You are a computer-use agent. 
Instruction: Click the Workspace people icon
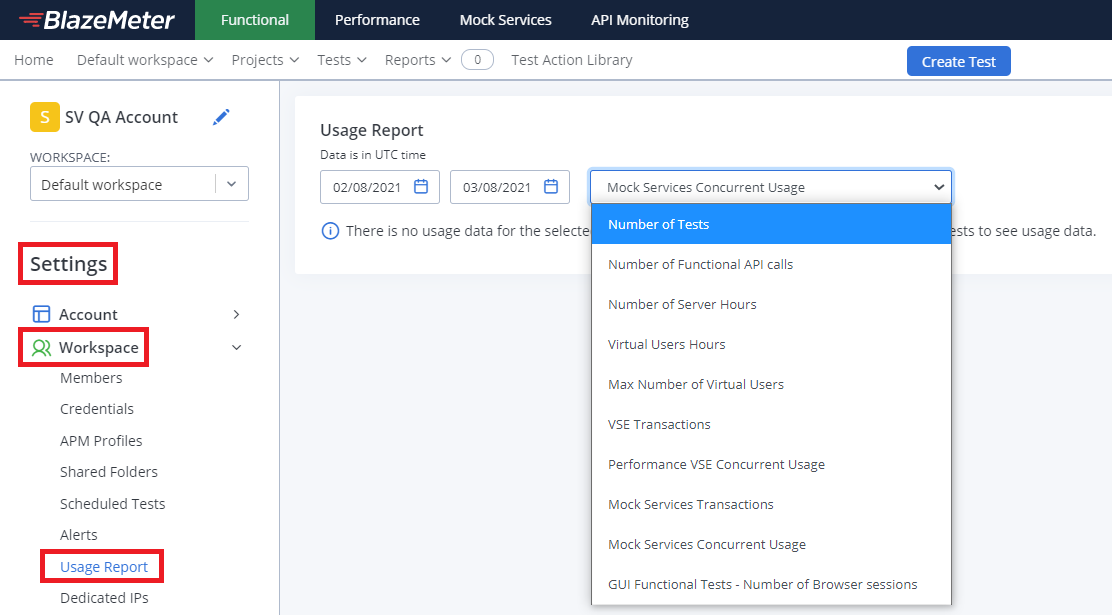tap(41, 348)
